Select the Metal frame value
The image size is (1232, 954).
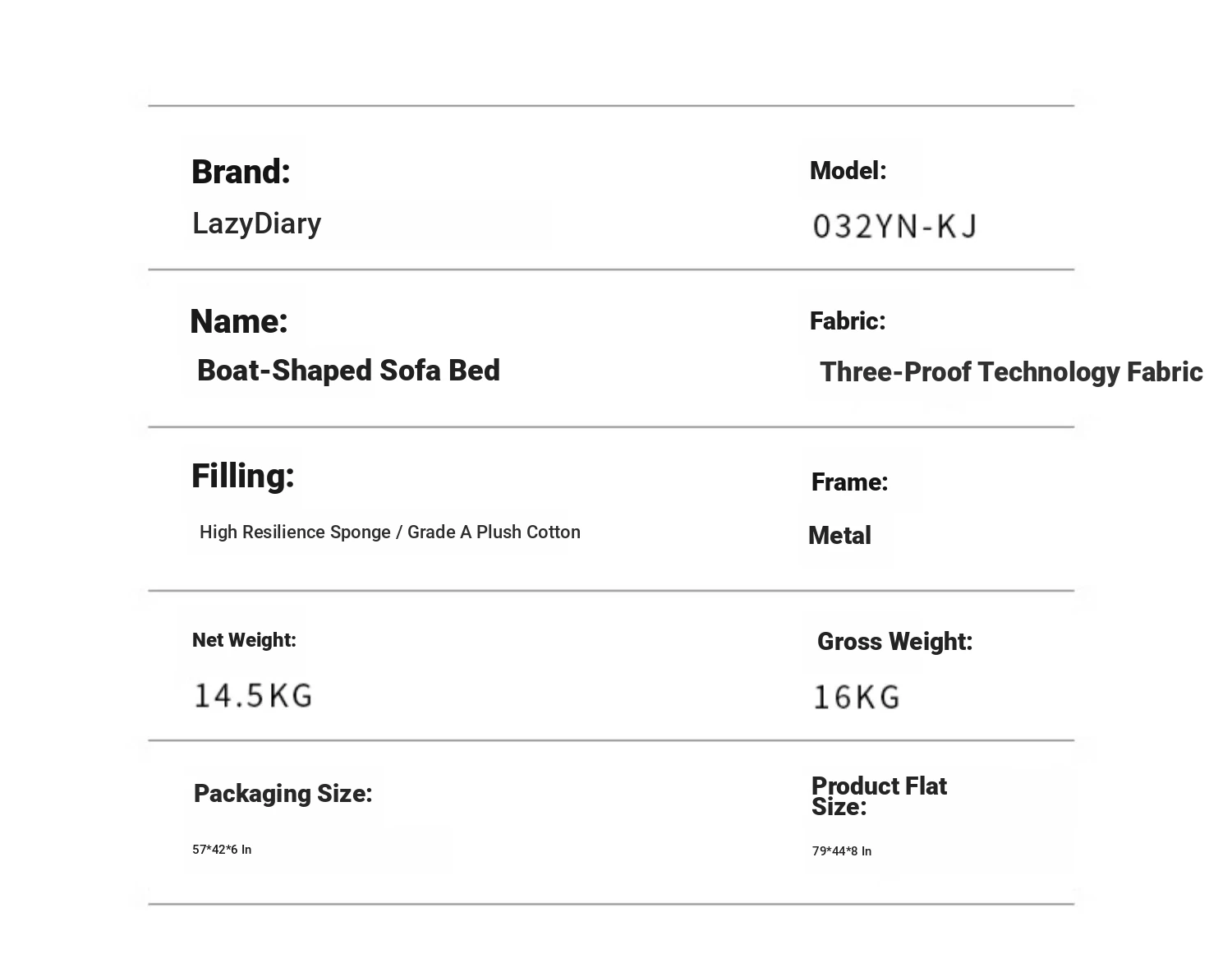(839, 536)
